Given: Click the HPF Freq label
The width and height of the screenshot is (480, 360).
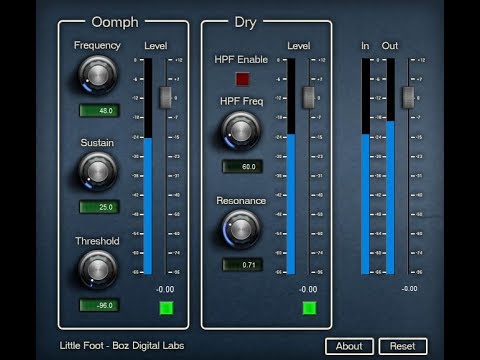Looking at the screenshot, I should pyautogui.click(x=242, y=101).
